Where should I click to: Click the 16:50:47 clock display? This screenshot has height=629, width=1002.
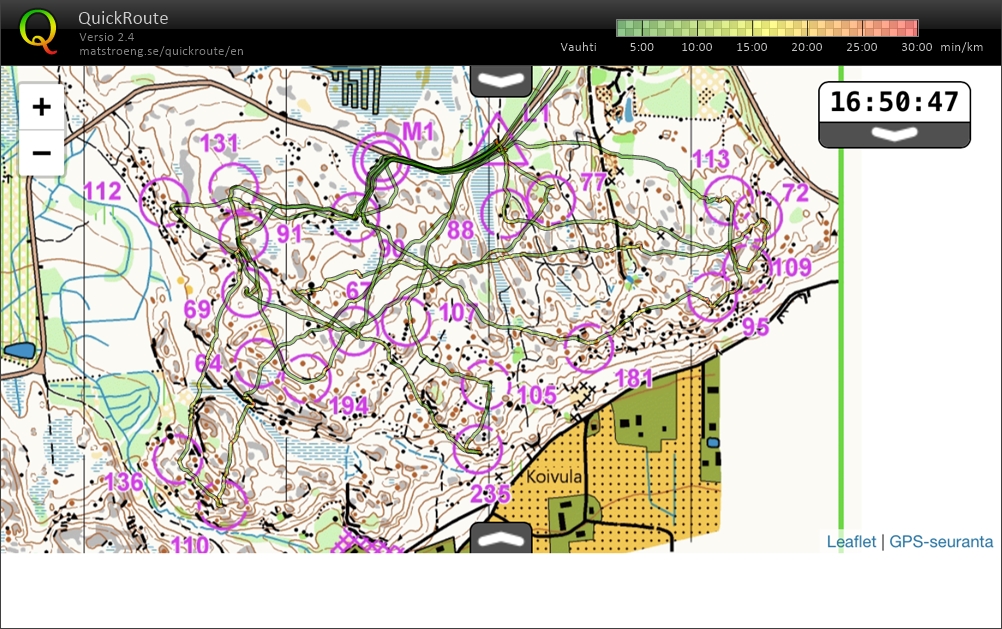[894, 102]
